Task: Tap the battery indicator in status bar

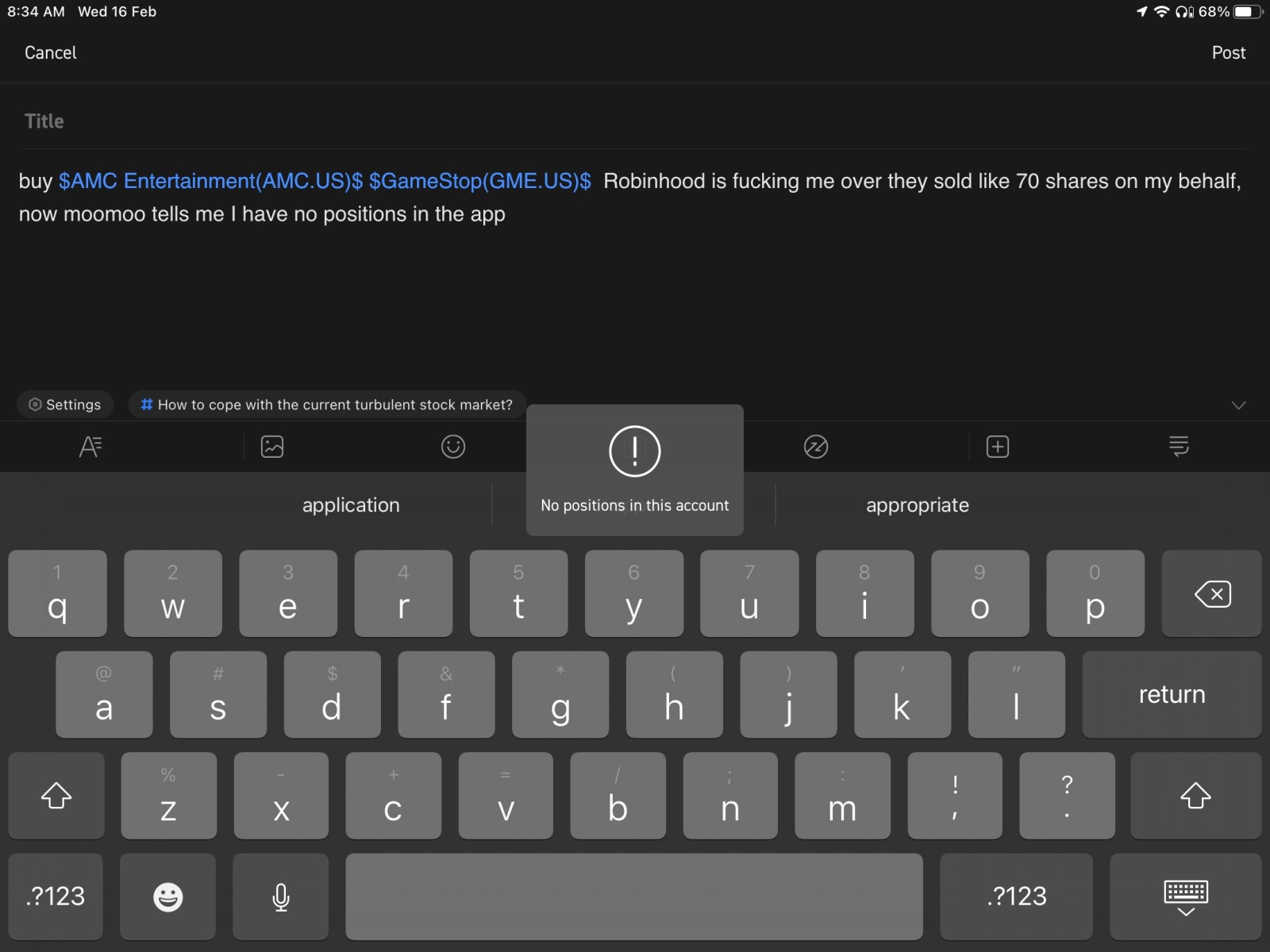Action: pos(1247,12)
